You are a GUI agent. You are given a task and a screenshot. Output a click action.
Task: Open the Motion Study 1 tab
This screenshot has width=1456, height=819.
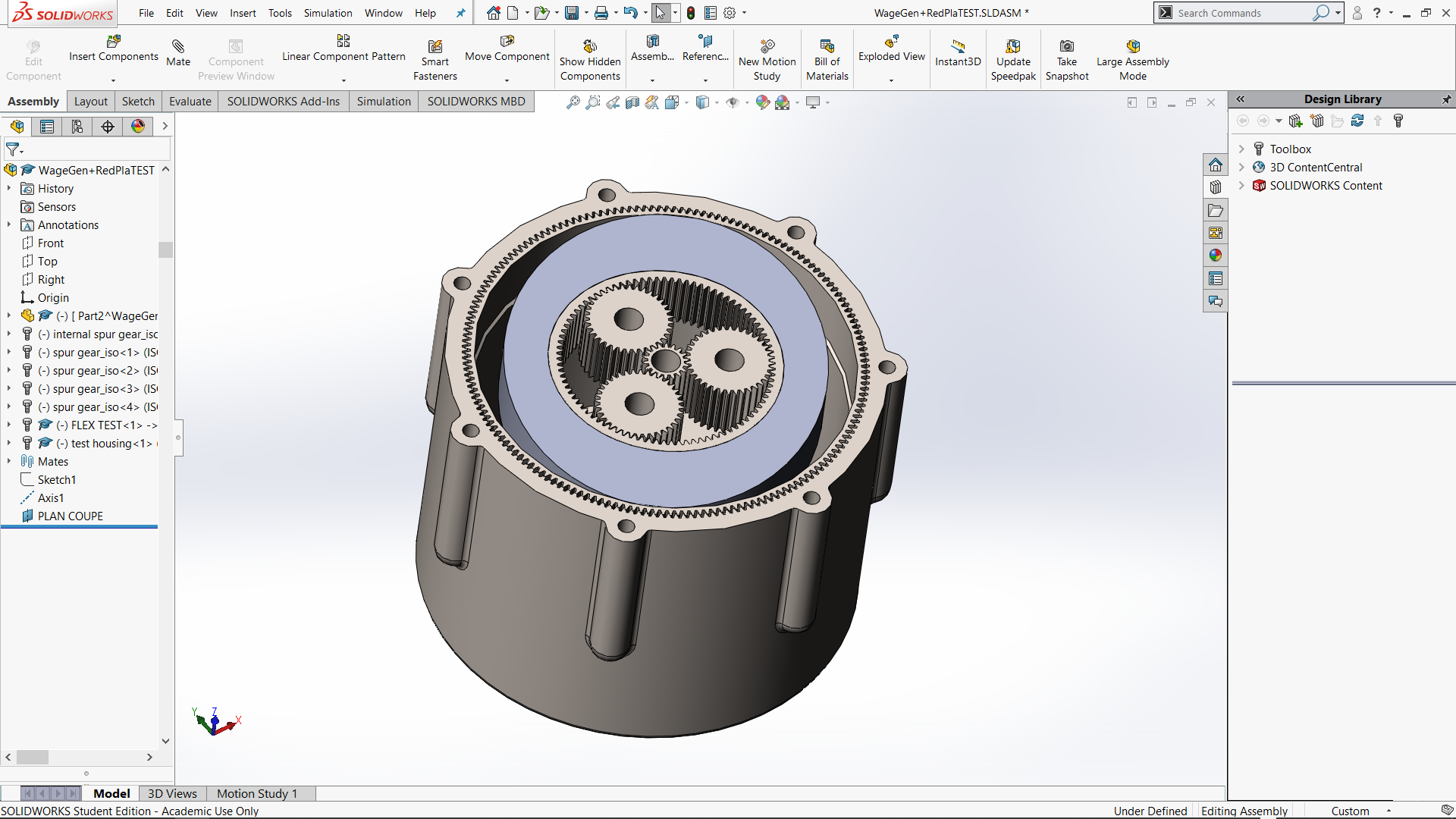(256, 793)
